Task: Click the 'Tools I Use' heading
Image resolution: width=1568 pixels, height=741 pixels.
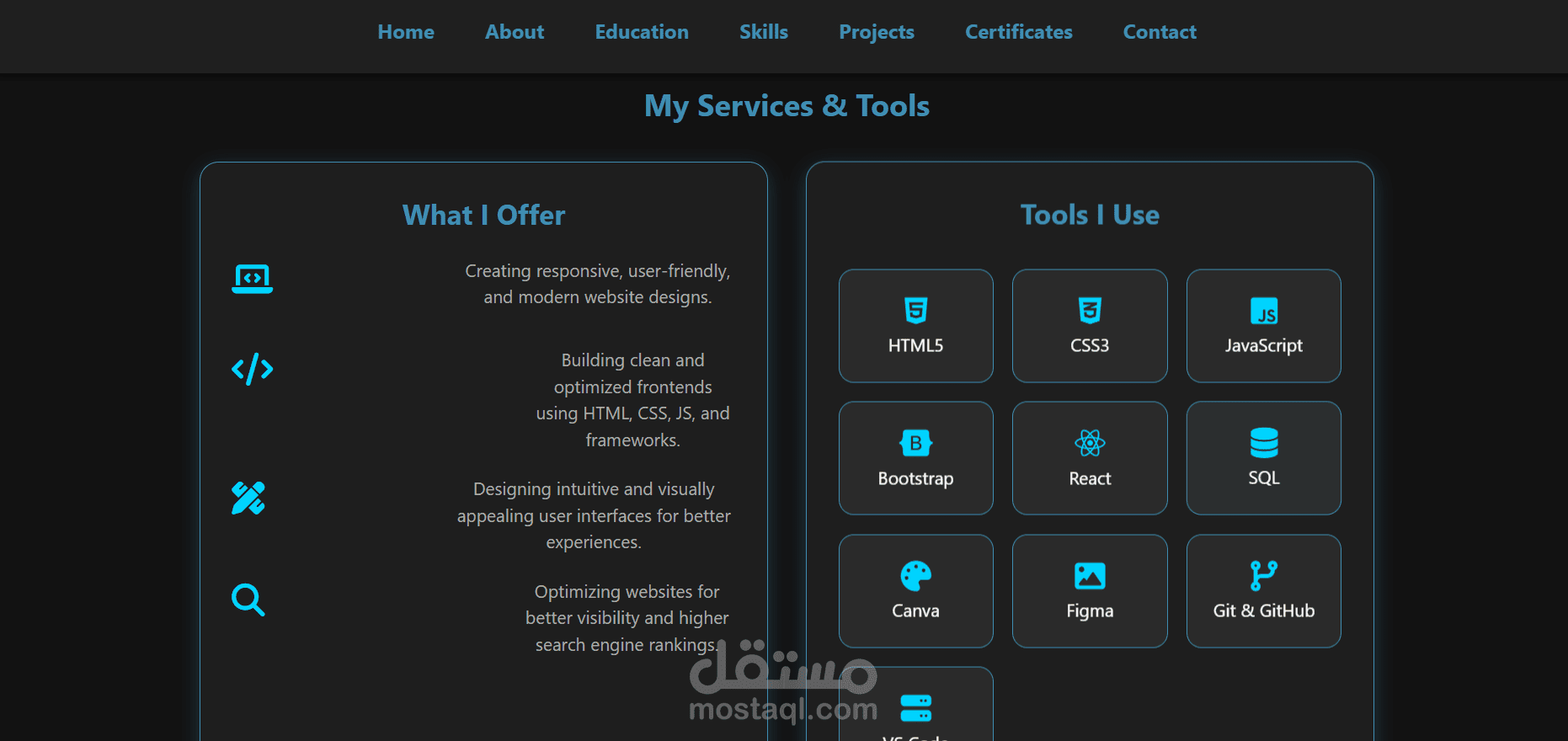Action: pos(1090,216)
